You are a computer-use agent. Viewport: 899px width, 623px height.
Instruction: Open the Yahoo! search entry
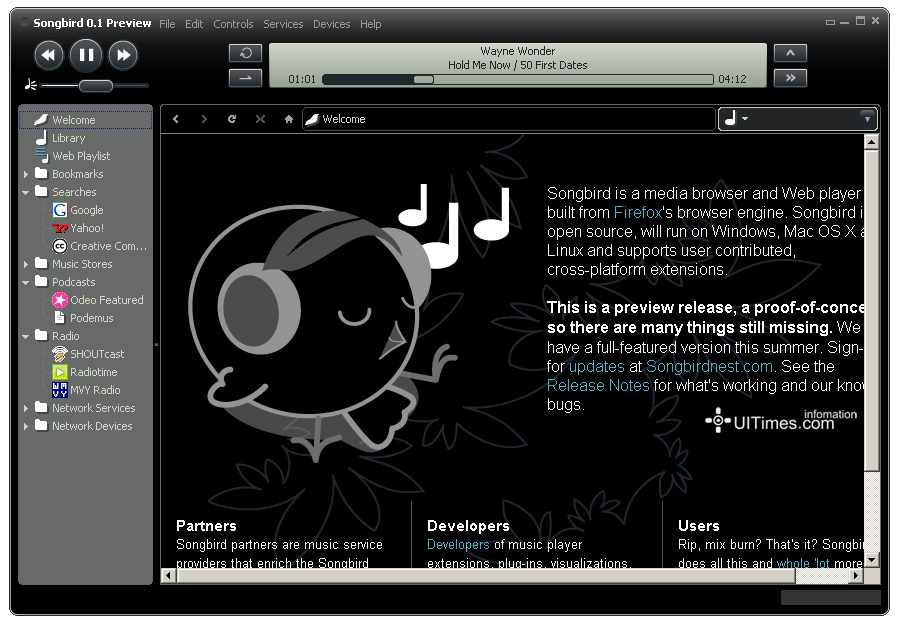(x=78, y=228)
